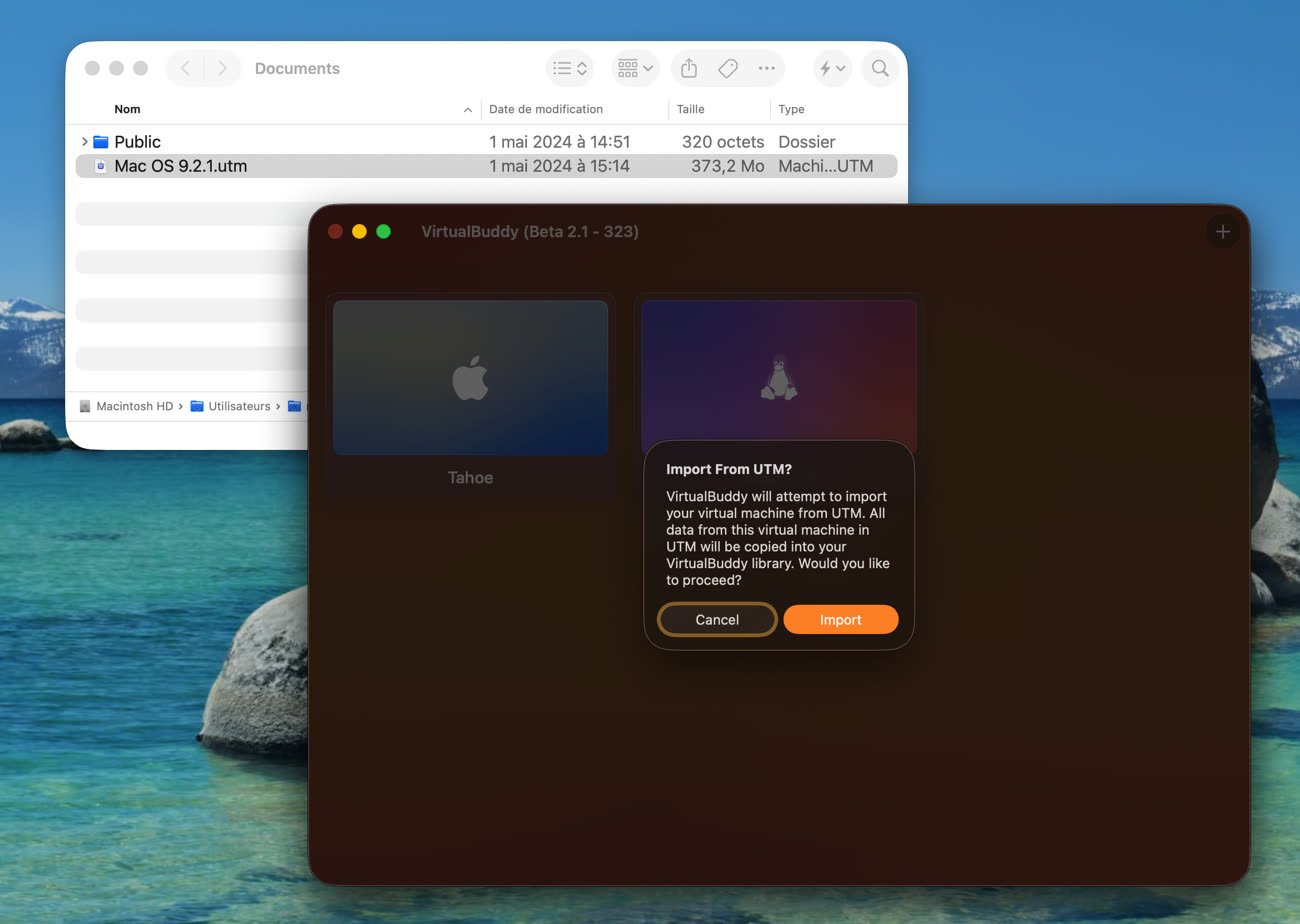Click the Tahoe label under the thumbnail
The width and height of the screenshot is (1300, 924).
point(470,478)
